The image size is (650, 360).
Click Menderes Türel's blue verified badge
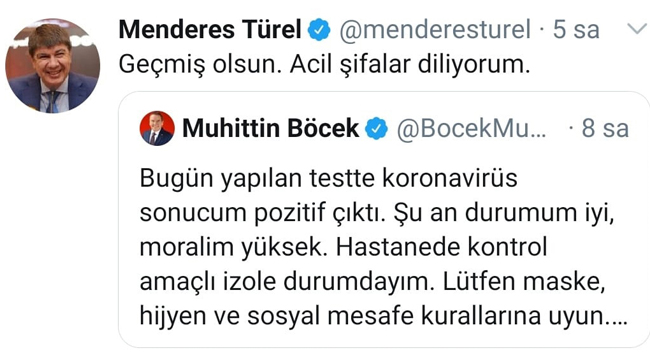(x=319, y=30)
